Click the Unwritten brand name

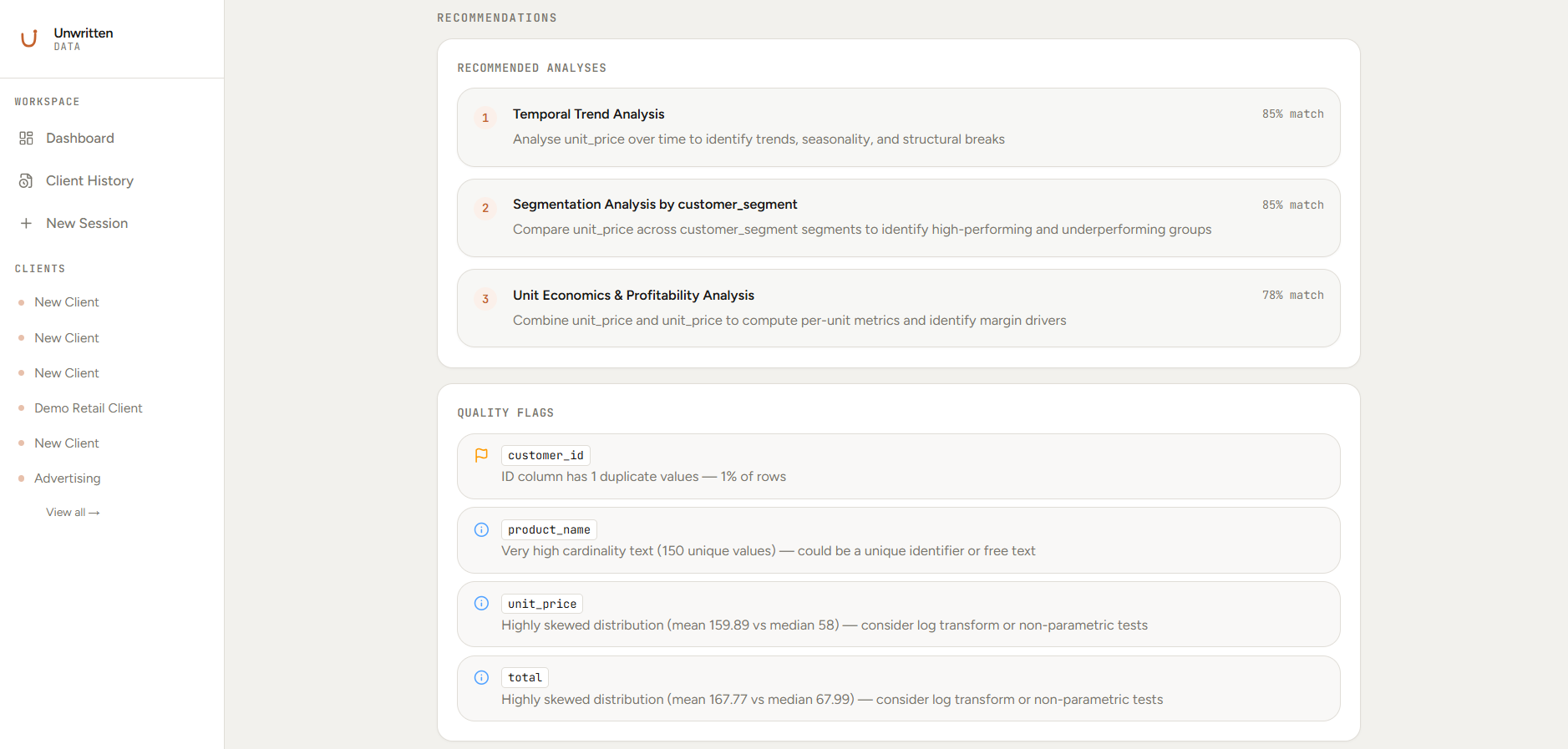tap(84, 33)
